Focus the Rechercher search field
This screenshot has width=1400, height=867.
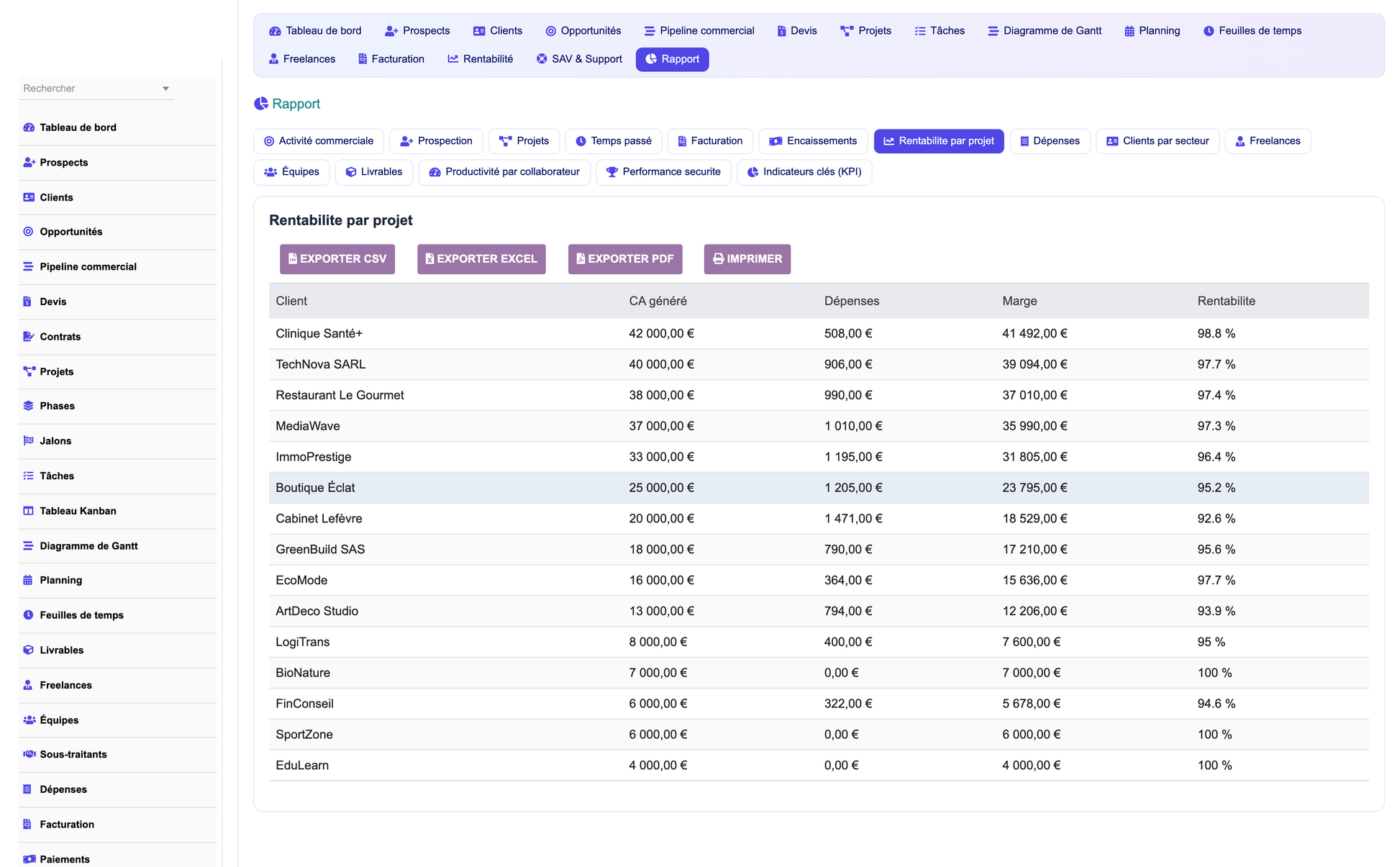[96, 88]
